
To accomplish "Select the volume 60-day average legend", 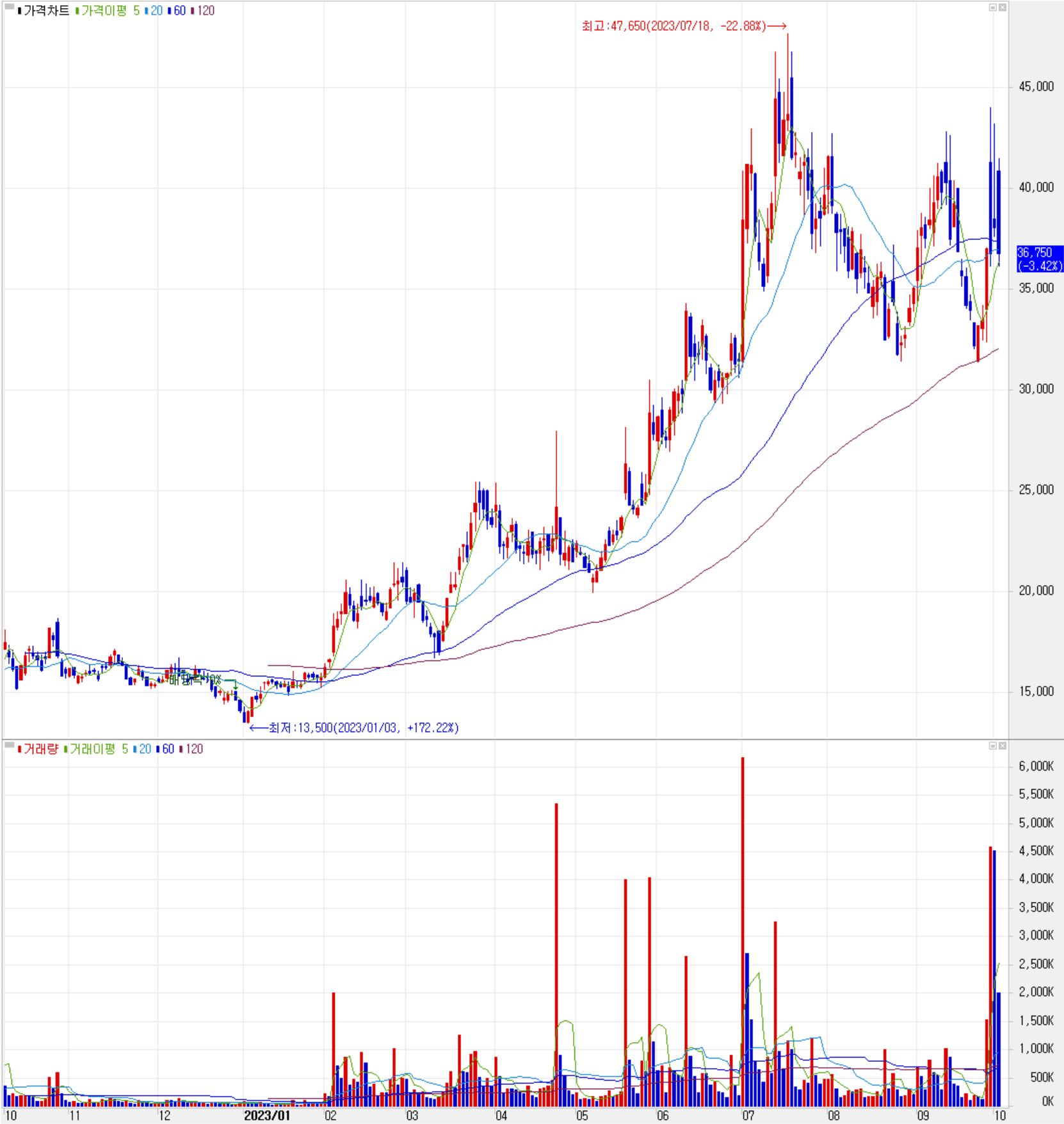I will pos(168,749).
